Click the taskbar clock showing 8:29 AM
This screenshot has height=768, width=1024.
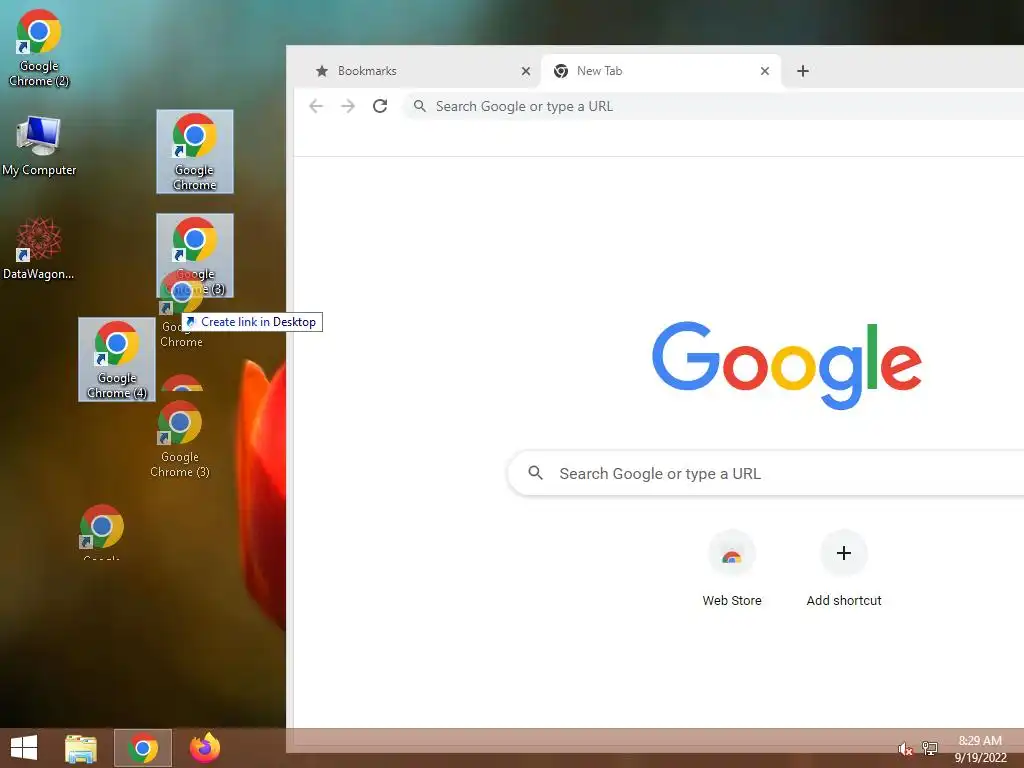[x=980, y=748]
